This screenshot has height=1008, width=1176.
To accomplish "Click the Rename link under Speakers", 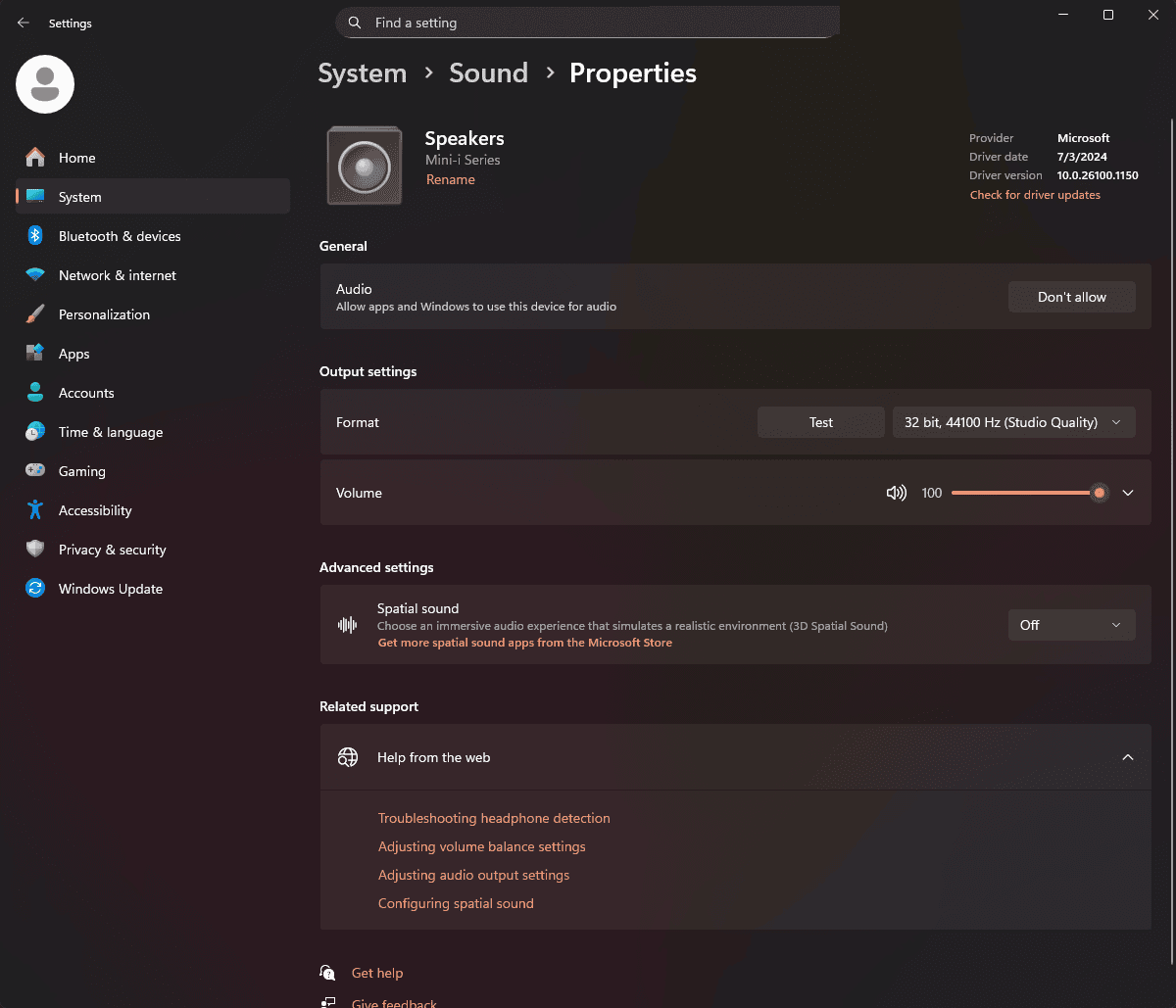I will click(450, 179).
